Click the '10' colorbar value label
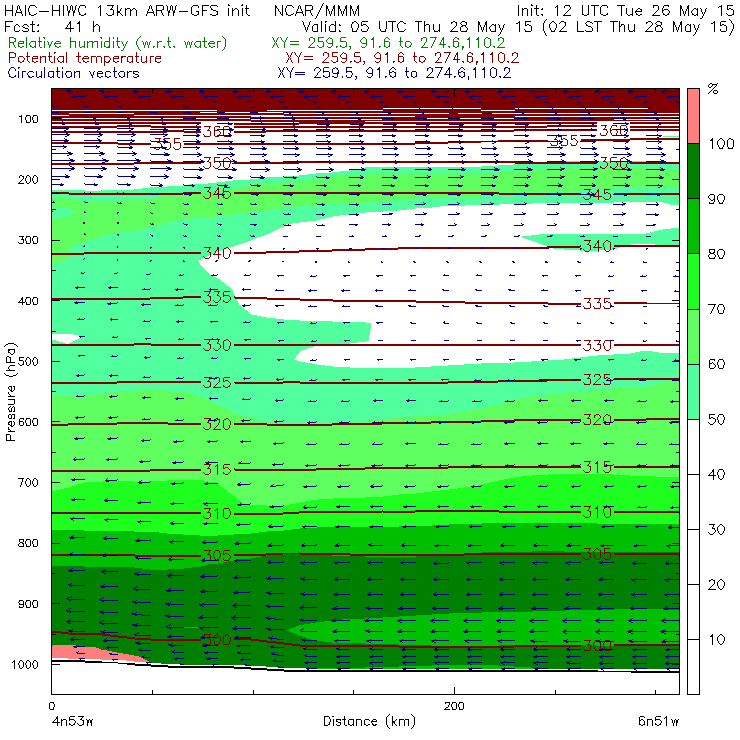740x740 pixels. point(716,639)
